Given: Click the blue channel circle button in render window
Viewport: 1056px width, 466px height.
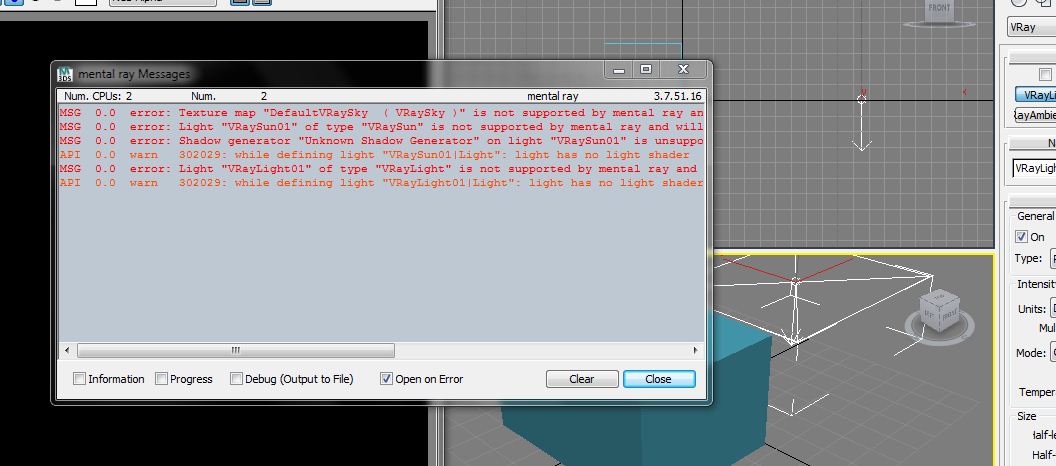Looking at the screenshot, I should [13, 1].
